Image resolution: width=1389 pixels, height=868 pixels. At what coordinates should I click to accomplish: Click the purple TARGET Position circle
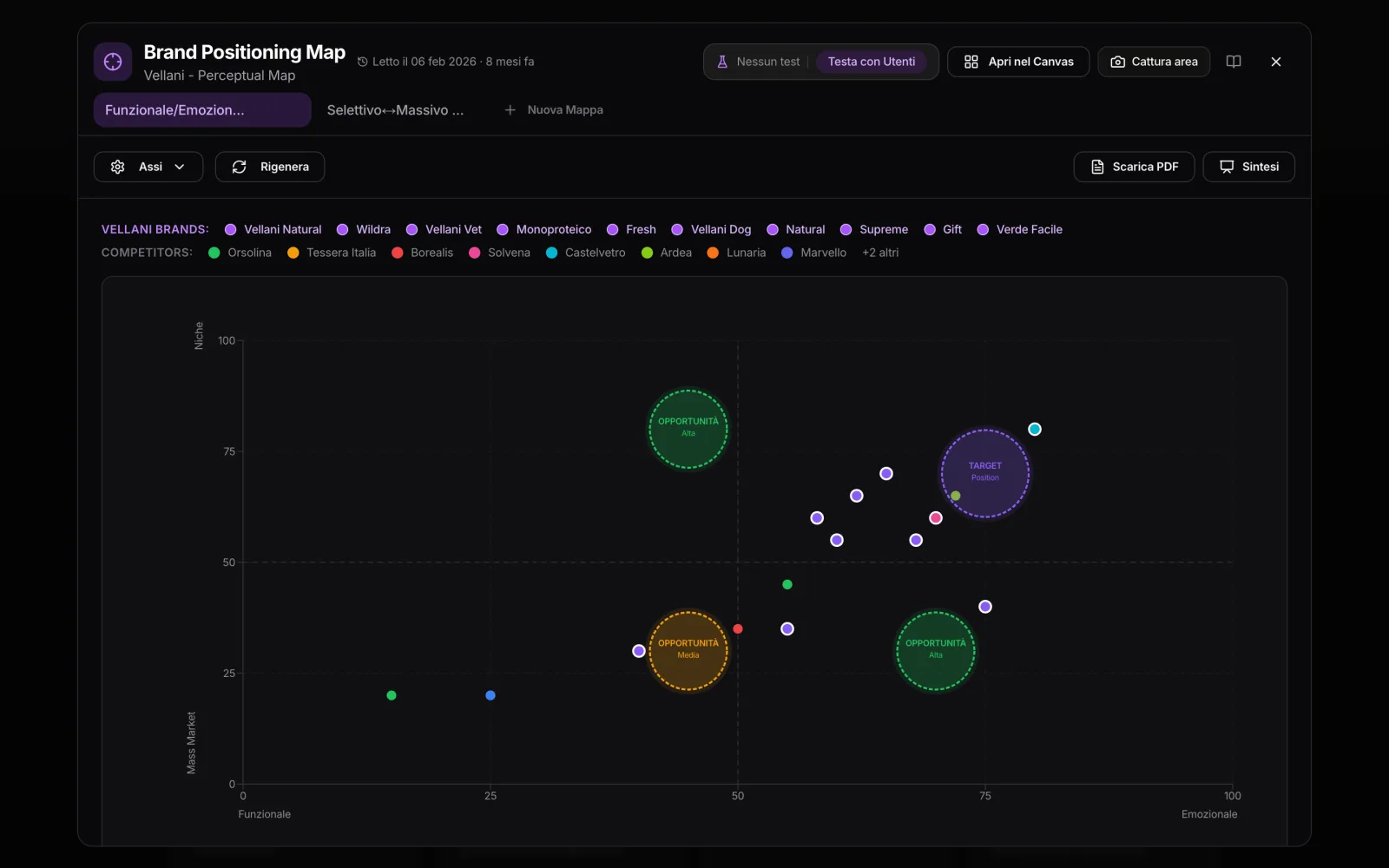pos(985,474)
